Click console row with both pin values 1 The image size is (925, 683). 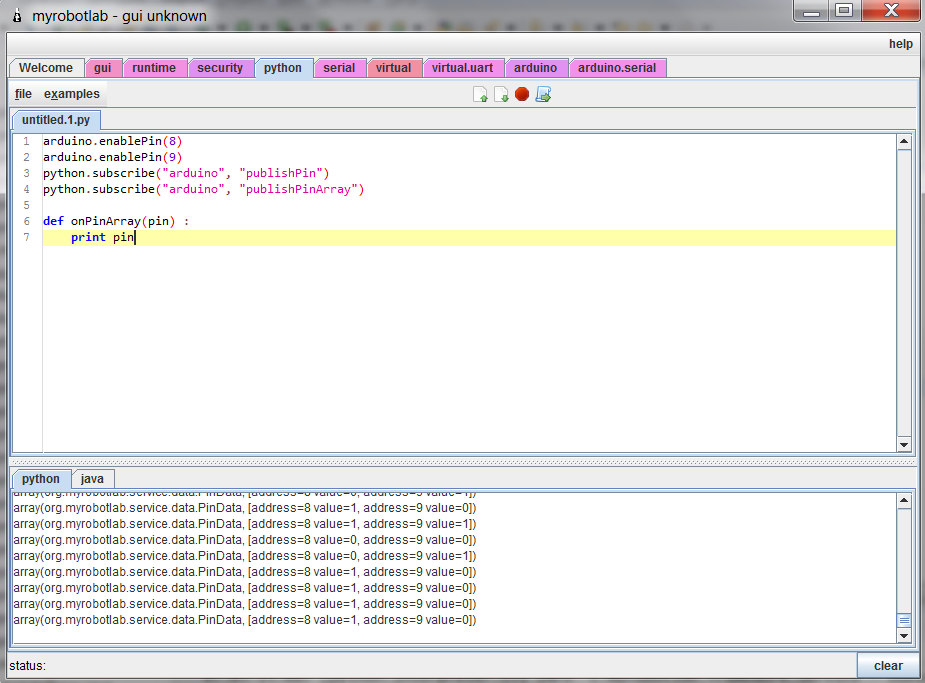[244, 524]
